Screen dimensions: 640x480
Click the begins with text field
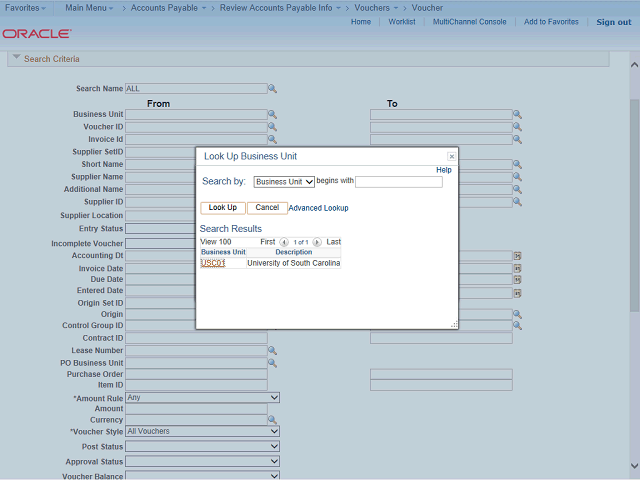tap(398, 182)
